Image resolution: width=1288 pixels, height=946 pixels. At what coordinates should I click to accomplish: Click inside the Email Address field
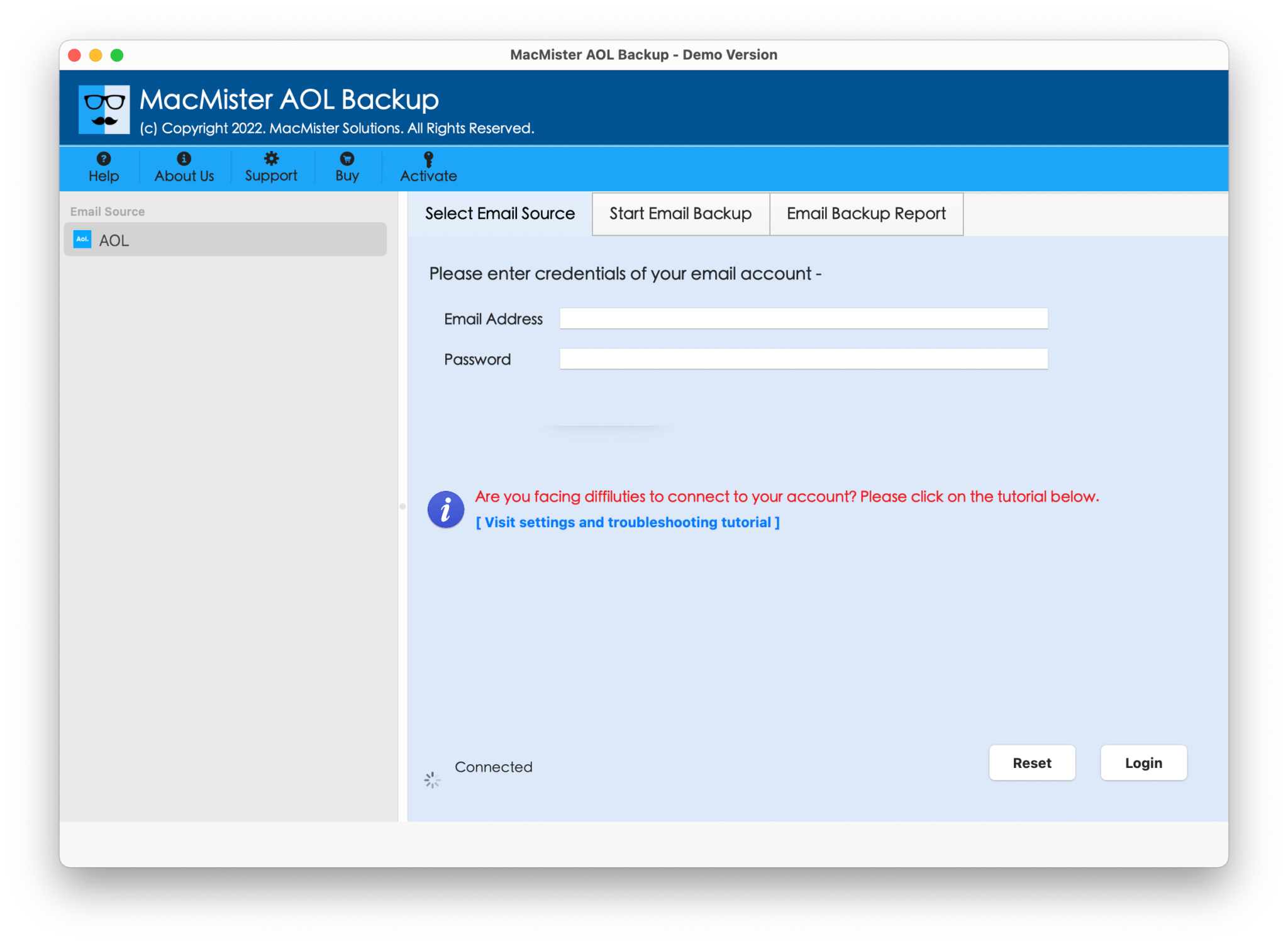(x=803, y=318)
